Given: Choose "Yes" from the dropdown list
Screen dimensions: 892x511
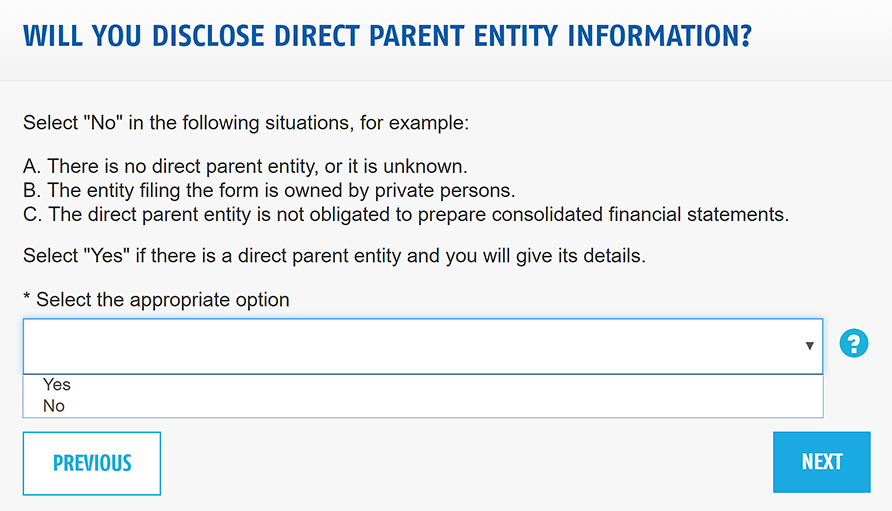Looking at the screenshot, I should tap(57, 384).
